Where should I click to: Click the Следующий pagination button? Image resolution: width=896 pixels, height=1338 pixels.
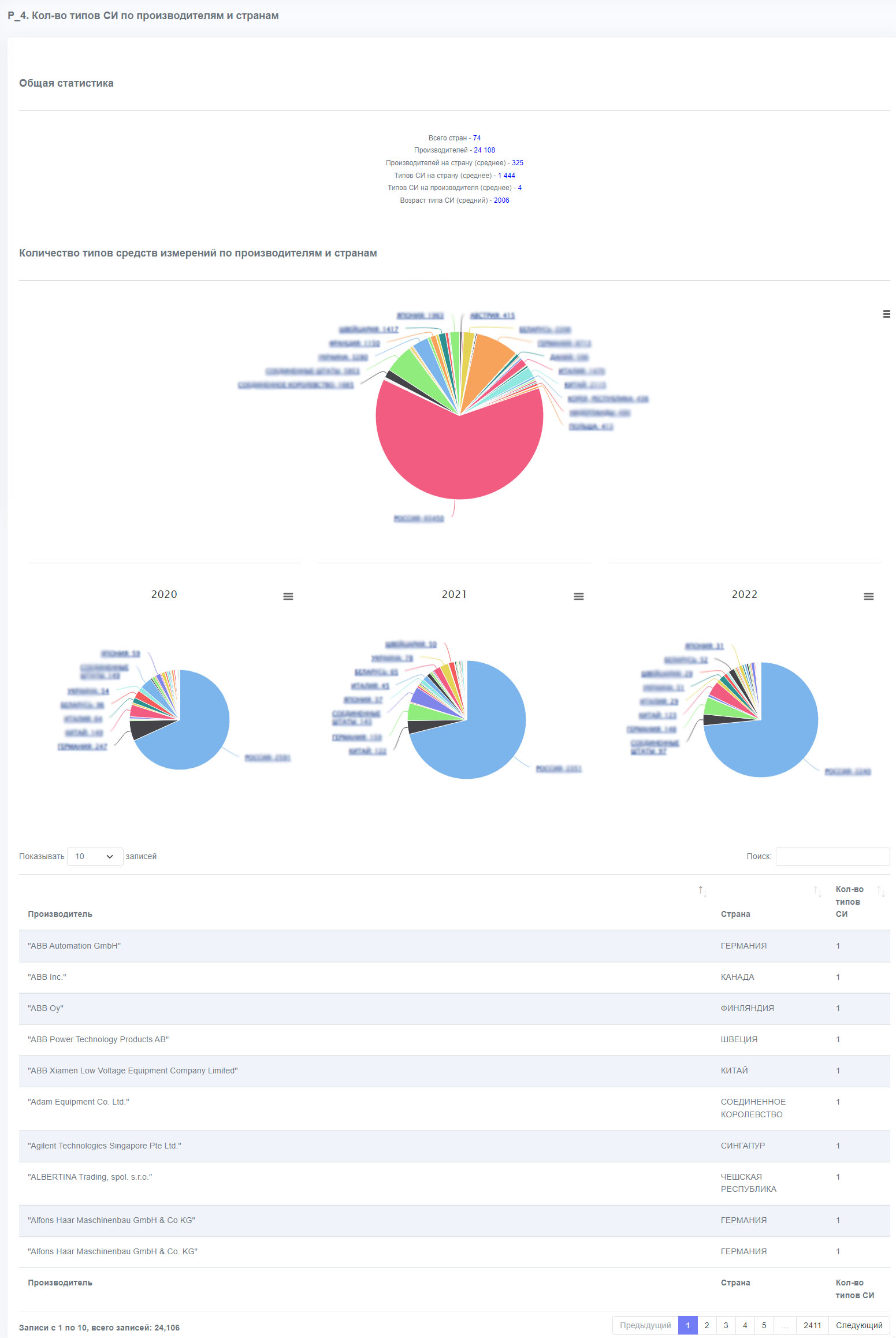click(x=859, y=1325)
